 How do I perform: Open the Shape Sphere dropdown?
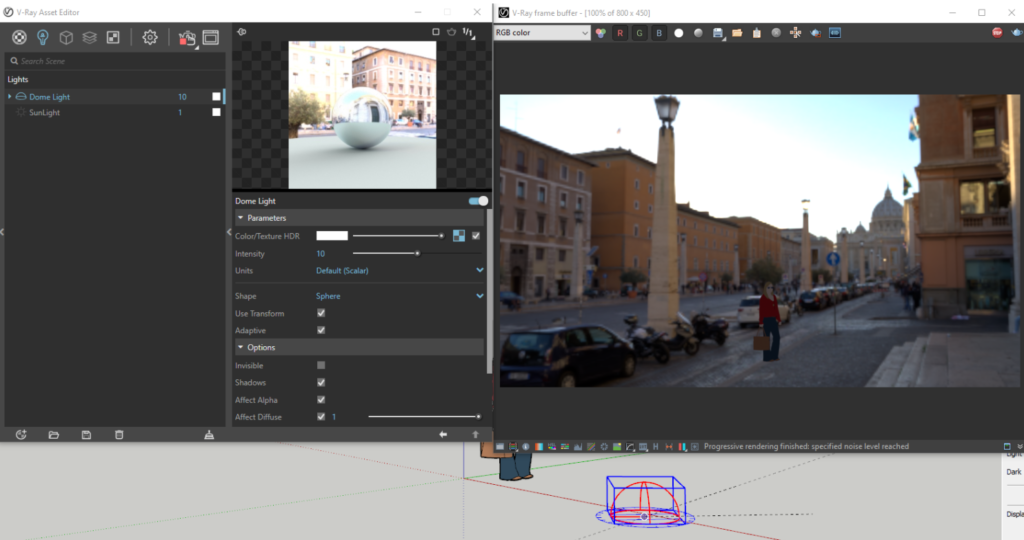pos(400,296)
